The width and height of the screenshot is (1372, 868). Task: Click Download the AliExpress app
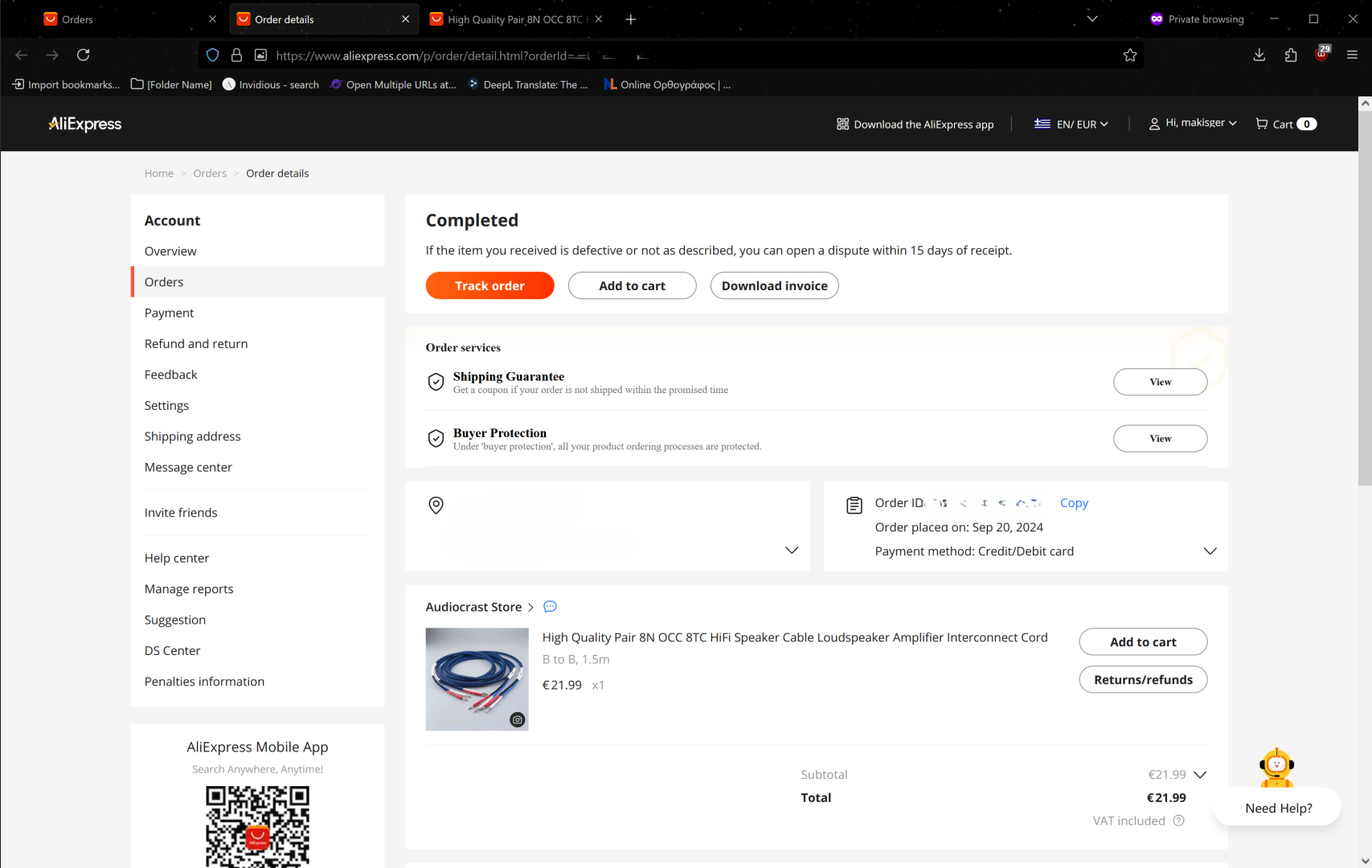click(x=915, y=124)
